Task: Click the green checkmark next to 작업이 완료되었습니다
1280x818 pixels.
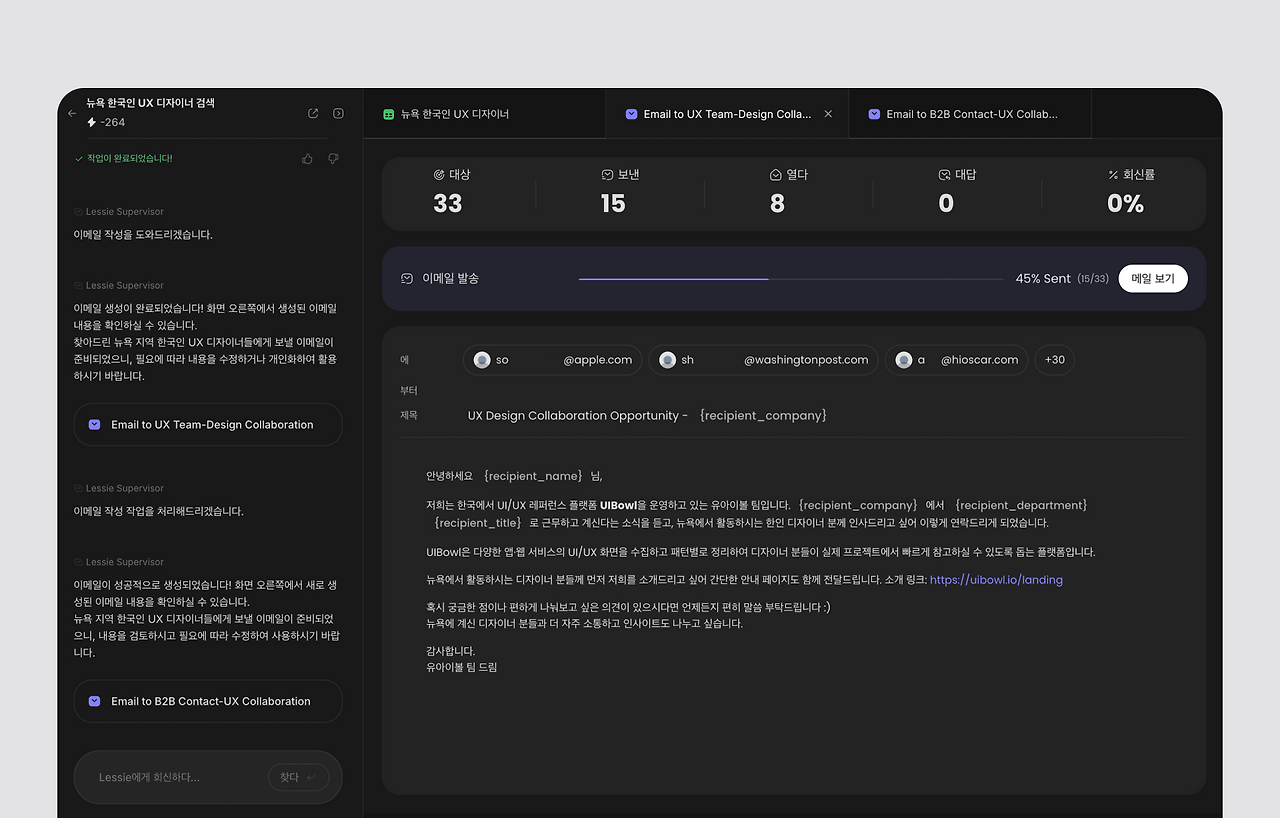Action: [x=79, y=158]
